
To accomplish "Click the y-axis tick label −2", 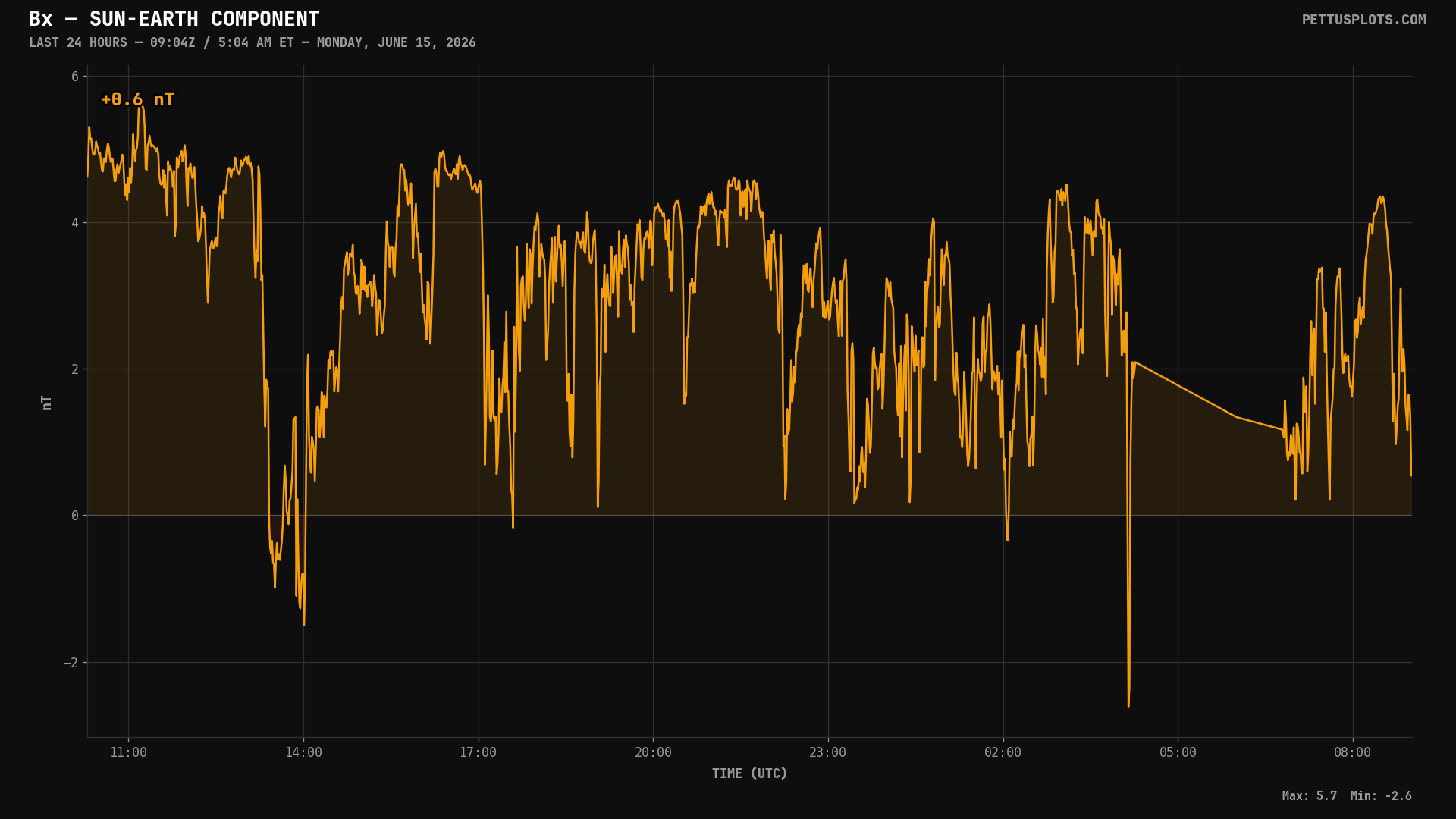I will coord(71,663).
